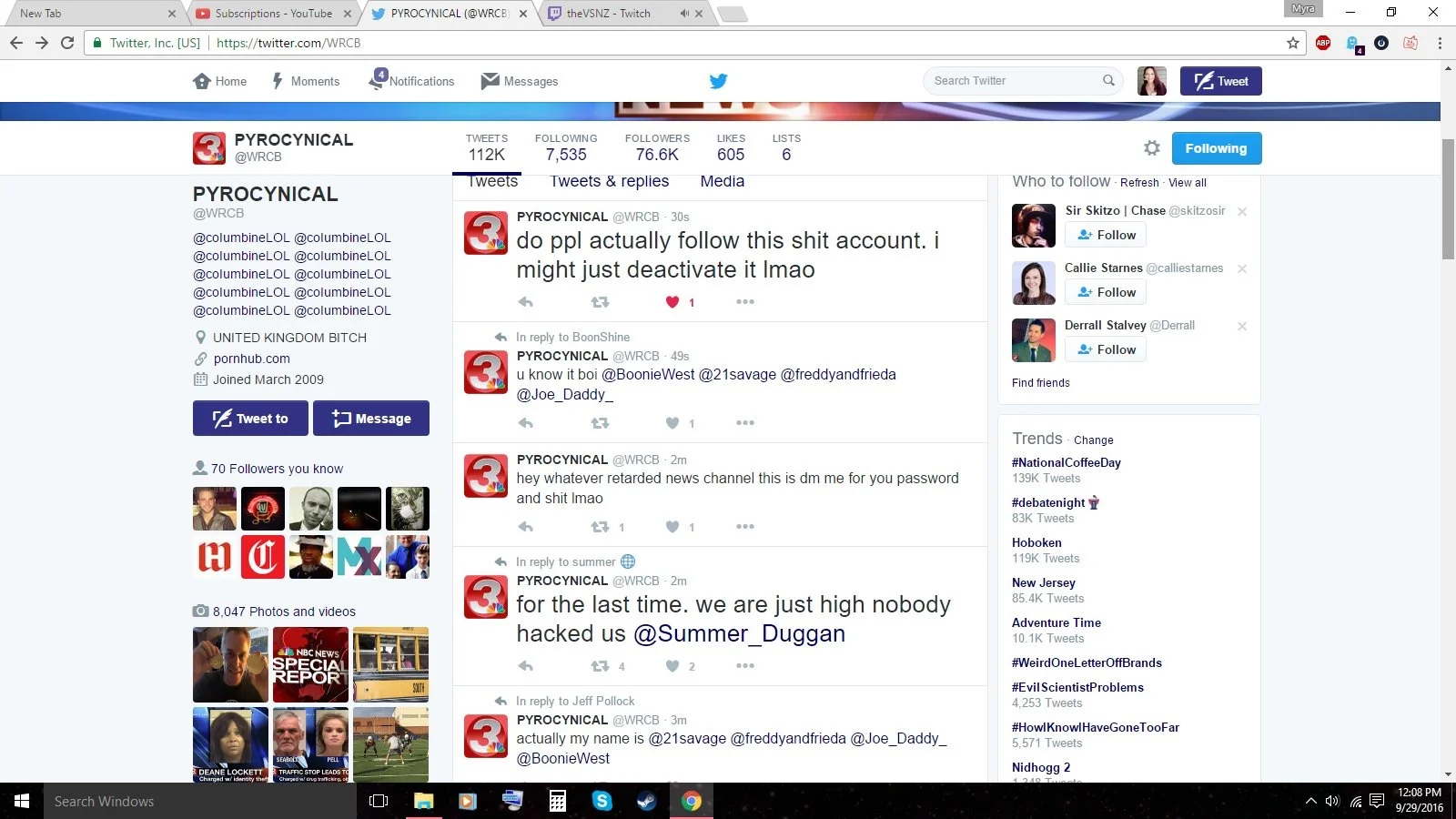
Task: Like the 'hey whatever' news channel tweet
Action: pos(672,527)
